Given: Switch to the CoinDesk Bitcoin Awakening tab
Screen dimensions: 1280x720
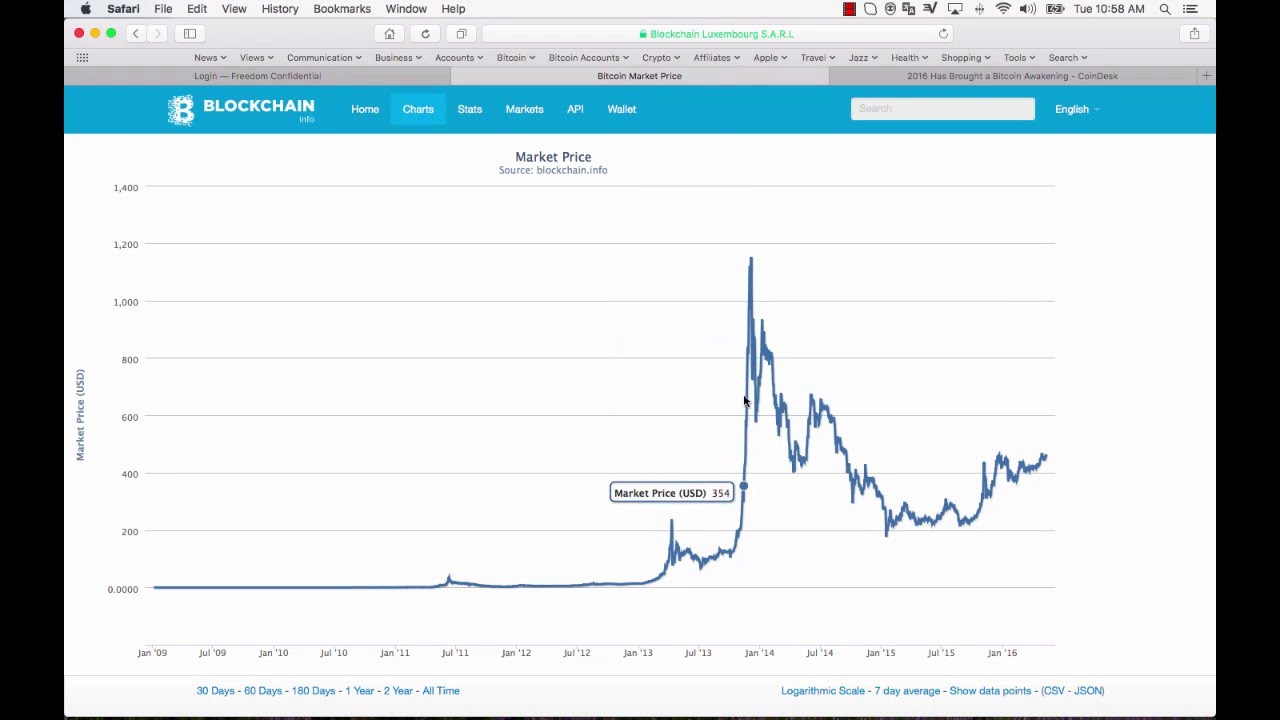Looking at the screenshot, I should 1012,76.
